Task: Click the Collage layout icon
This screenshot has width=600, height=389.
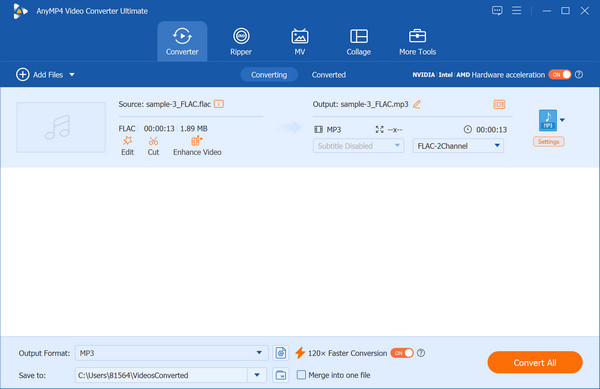Action: coord(359,36)
